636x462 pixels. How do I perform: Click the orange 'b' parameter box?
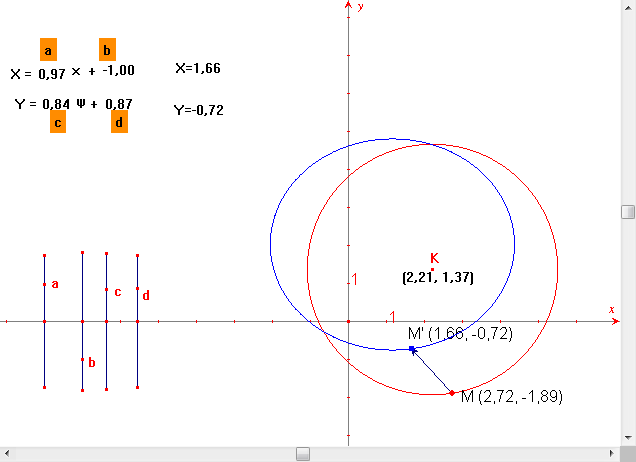[107, 50]
